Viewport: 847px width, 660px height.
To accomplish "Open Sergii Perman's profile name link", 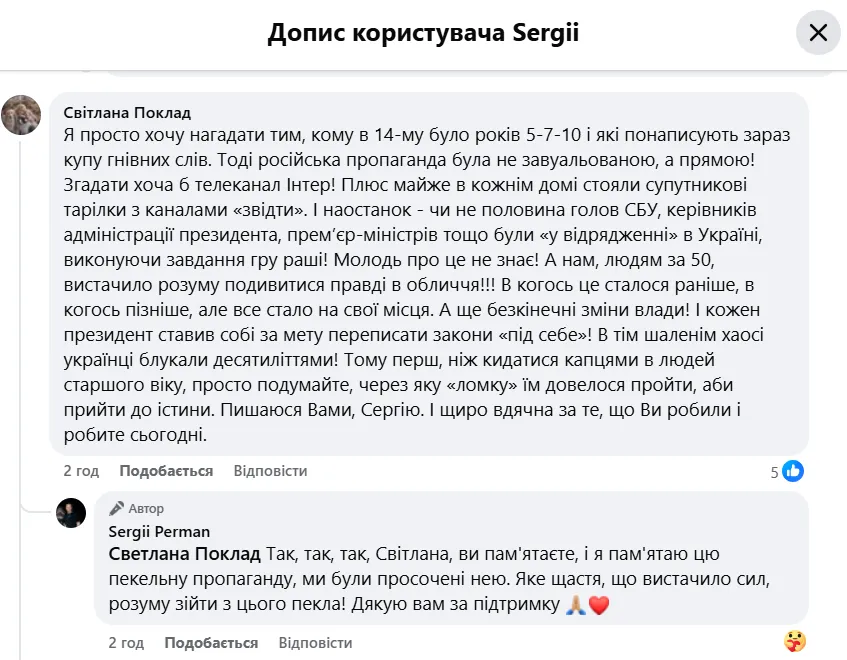I will 159,531.
